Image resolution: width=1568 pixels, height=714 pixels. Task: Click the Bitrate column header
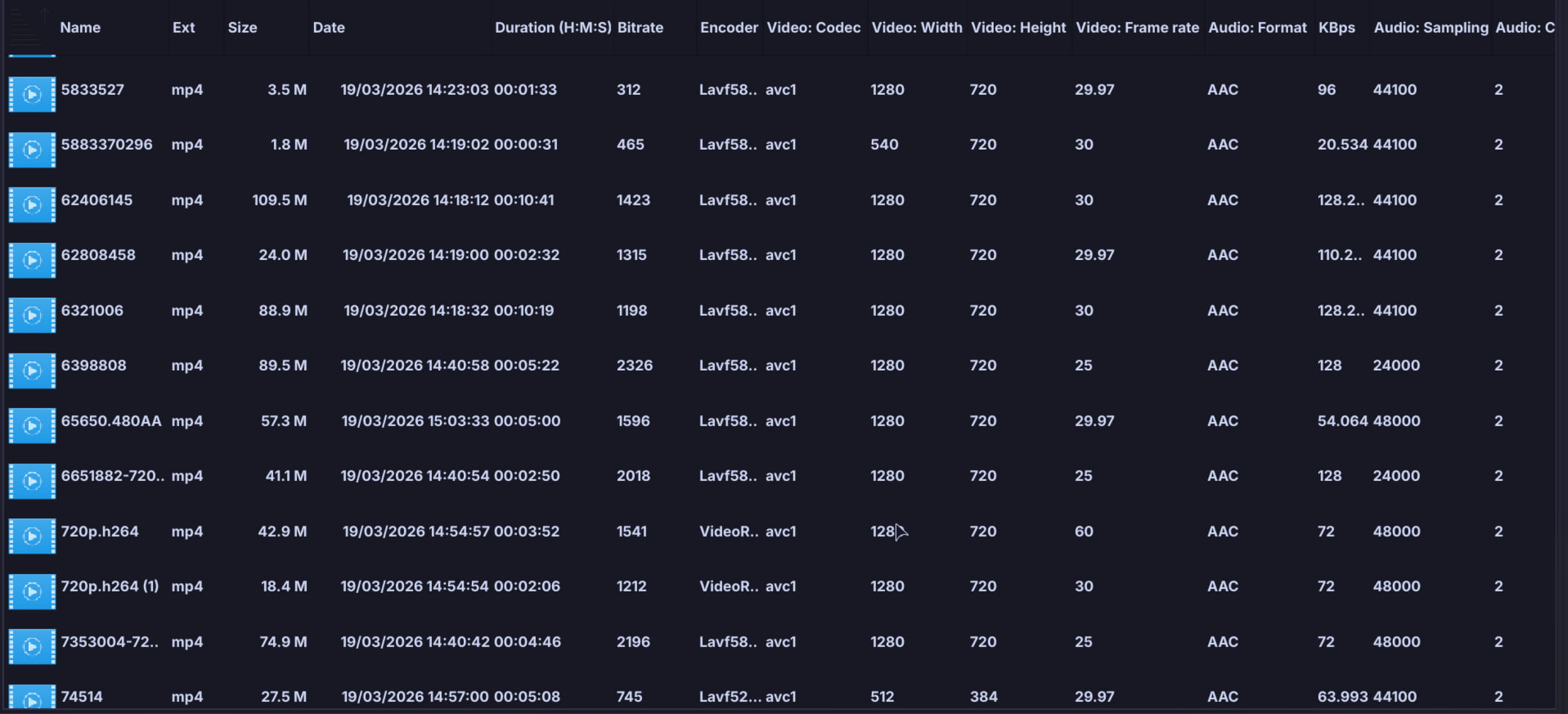coord(640,27)
